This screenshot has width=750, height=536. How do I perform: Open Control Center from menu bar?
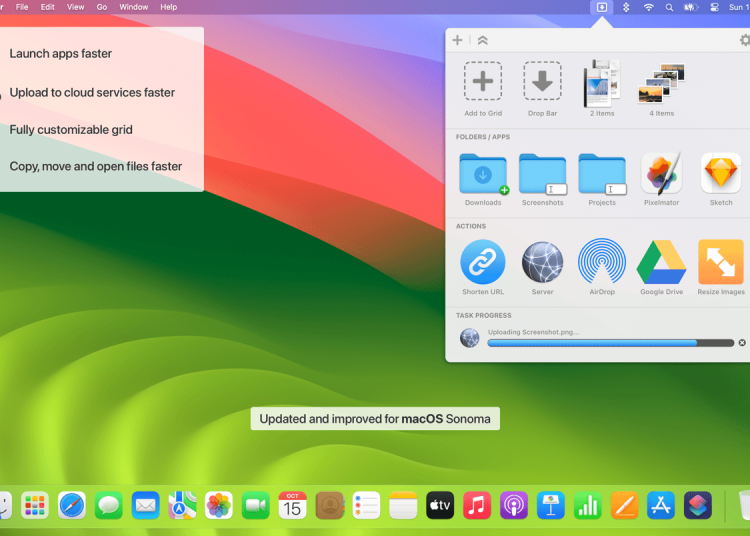point(715,7)
